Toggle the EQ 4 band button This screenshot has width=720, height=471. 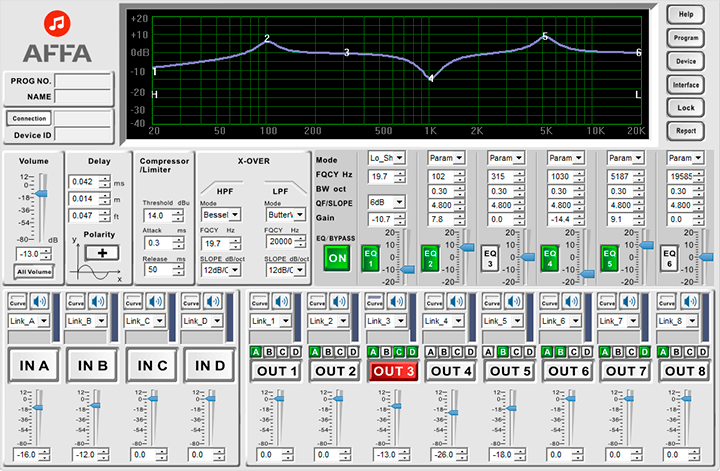click(550, 258)
